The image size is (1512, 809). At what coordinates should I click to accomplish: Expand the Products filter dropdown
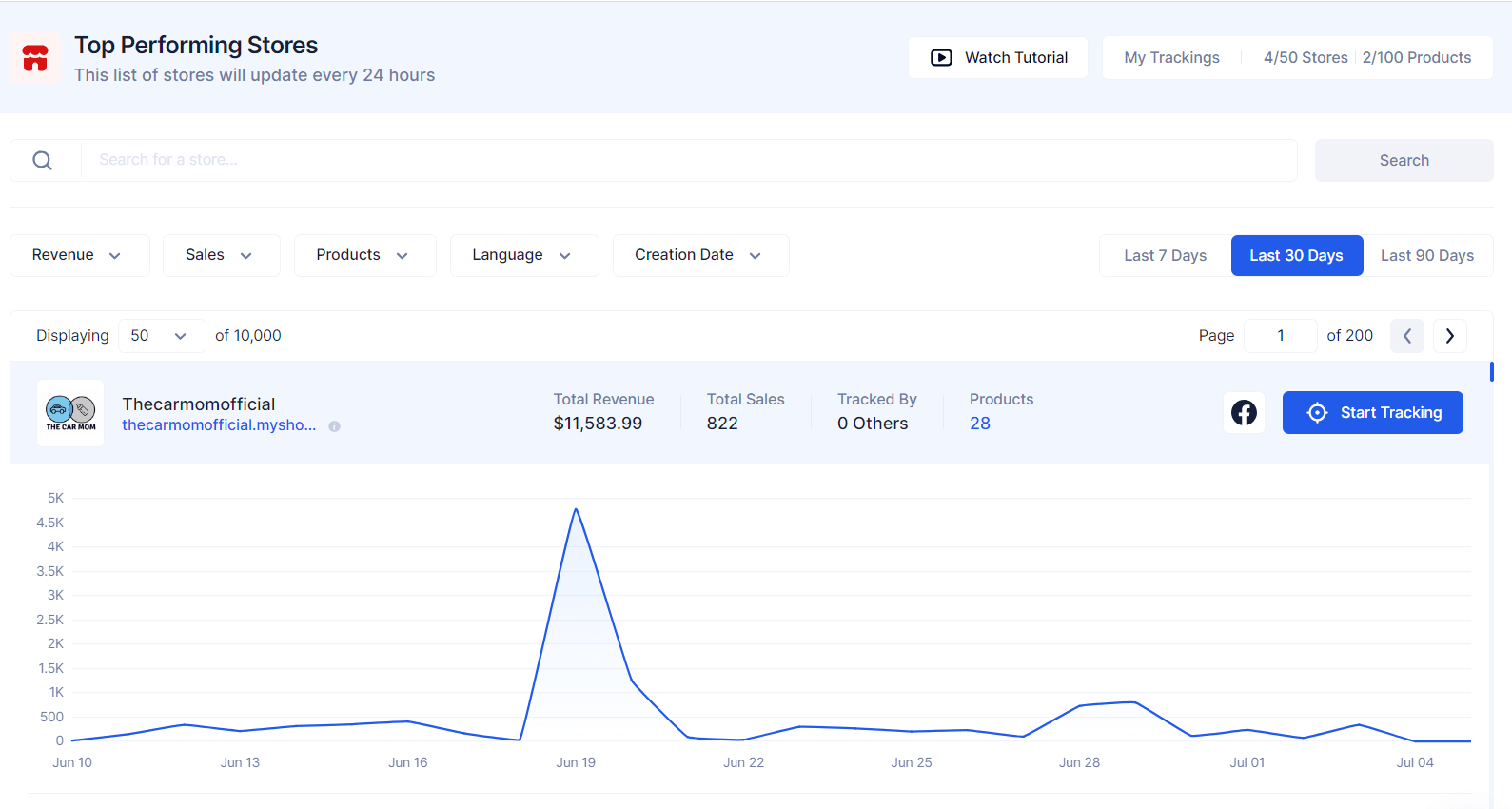point(364,255)
